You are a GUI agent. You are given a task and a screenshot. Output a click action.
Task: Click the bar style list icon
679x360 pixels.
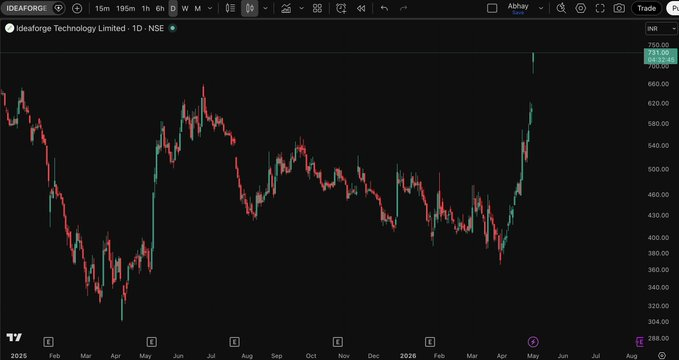click(x=230, y=8)
